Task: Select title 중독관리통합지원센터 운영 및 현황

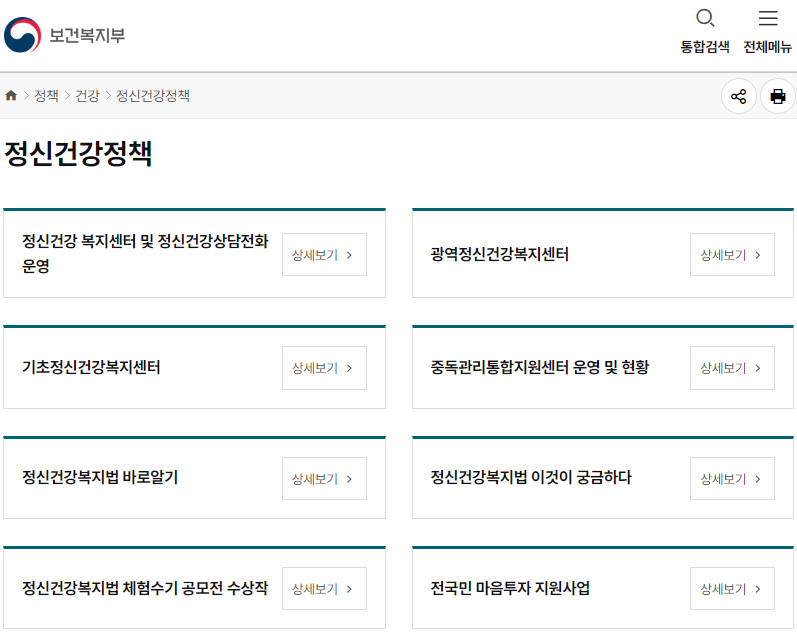Action: (x=540, y=367)
